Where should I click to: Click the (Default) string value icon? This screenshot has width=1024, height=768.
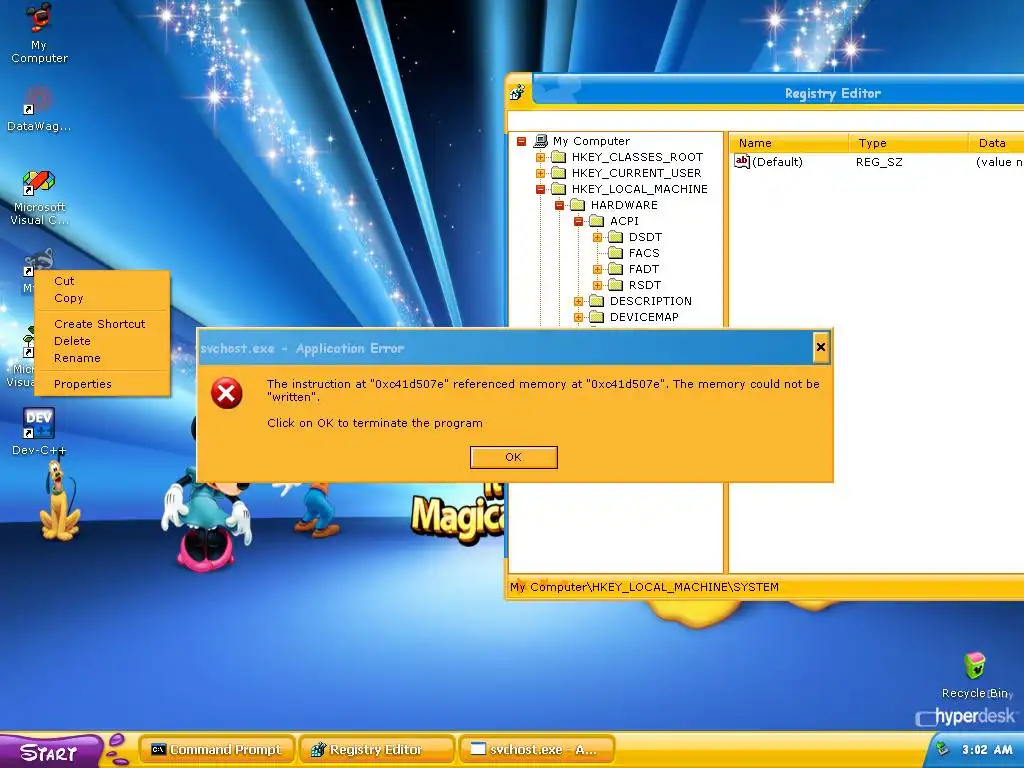click(742, 161)
